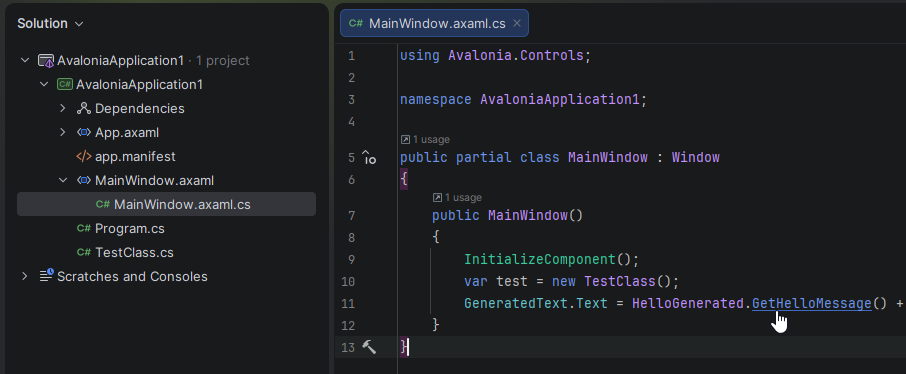Select App.axaml in the solution tree

(x=127, y=132)
